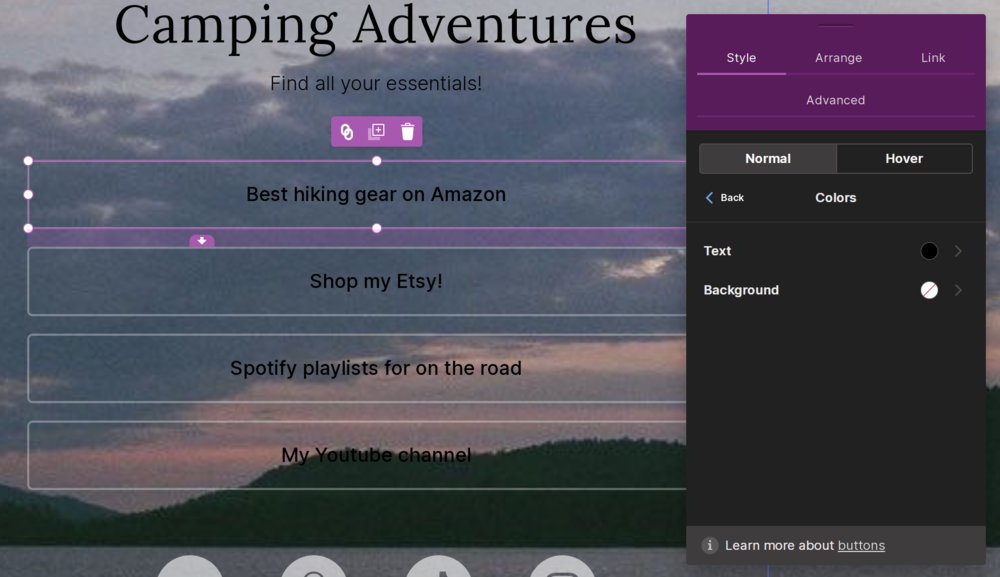Select the My Youtube channel button
This screenshot has width=1000, height=577.
click(x=376, y=455)
